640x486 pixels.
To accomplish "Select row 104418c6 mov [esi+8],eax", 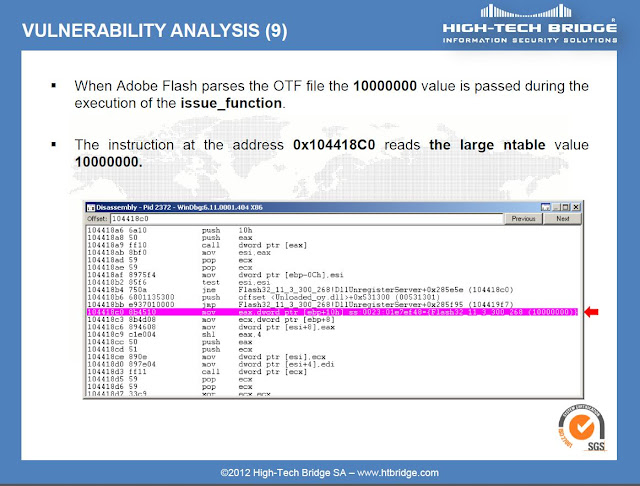I will (332, 327).
